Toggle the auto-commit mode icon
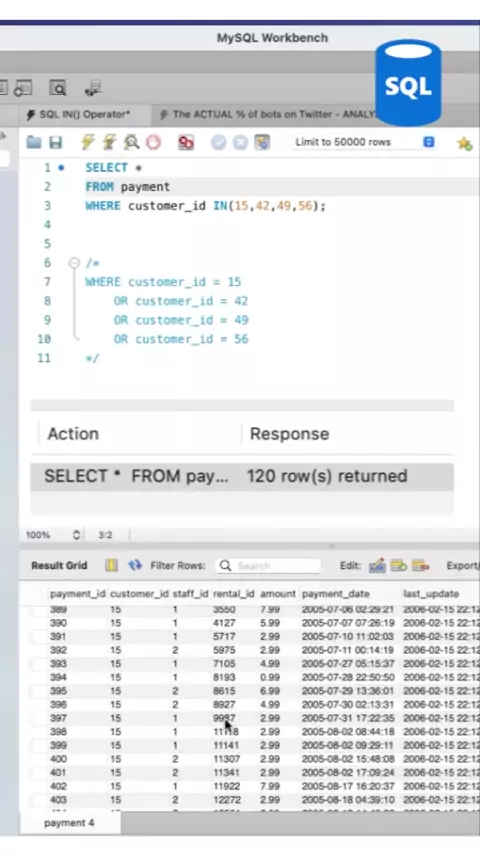The image size is (480, 856). tap(262, 142)
